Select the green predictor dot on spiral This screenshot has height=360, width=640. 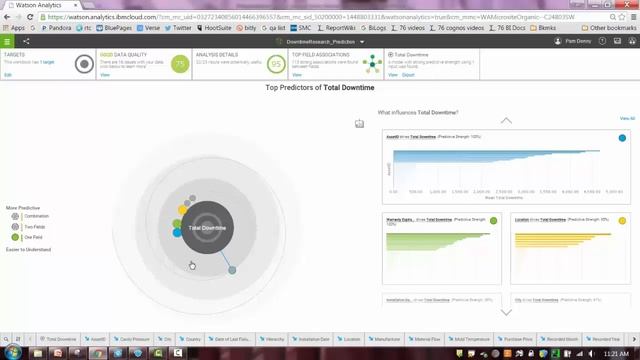[x=177, y=223]
